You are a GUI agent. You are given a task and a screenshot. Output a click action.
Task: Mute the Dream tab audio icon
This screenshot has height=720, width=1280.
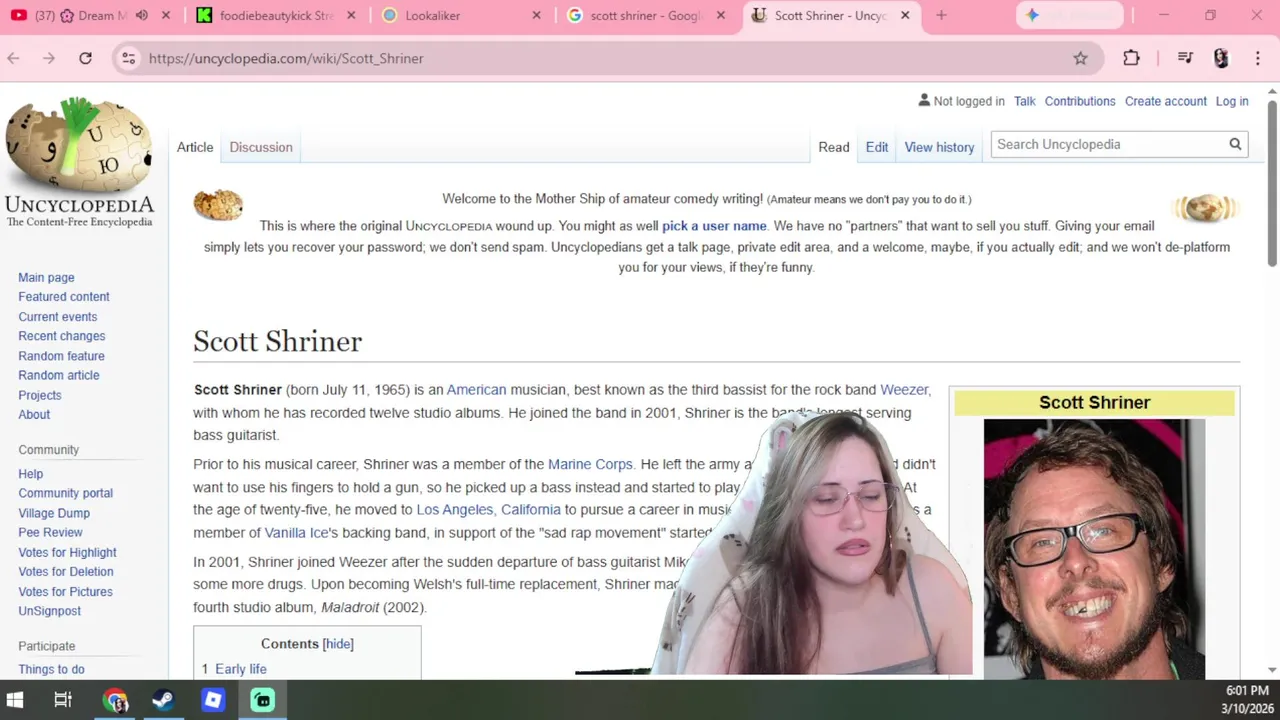[141, 15]
